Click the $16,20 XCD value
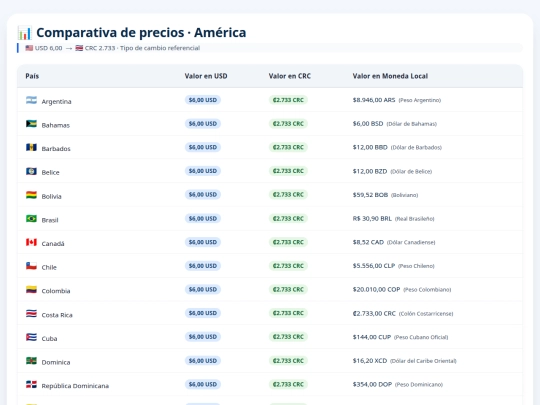 click(370, 361)
